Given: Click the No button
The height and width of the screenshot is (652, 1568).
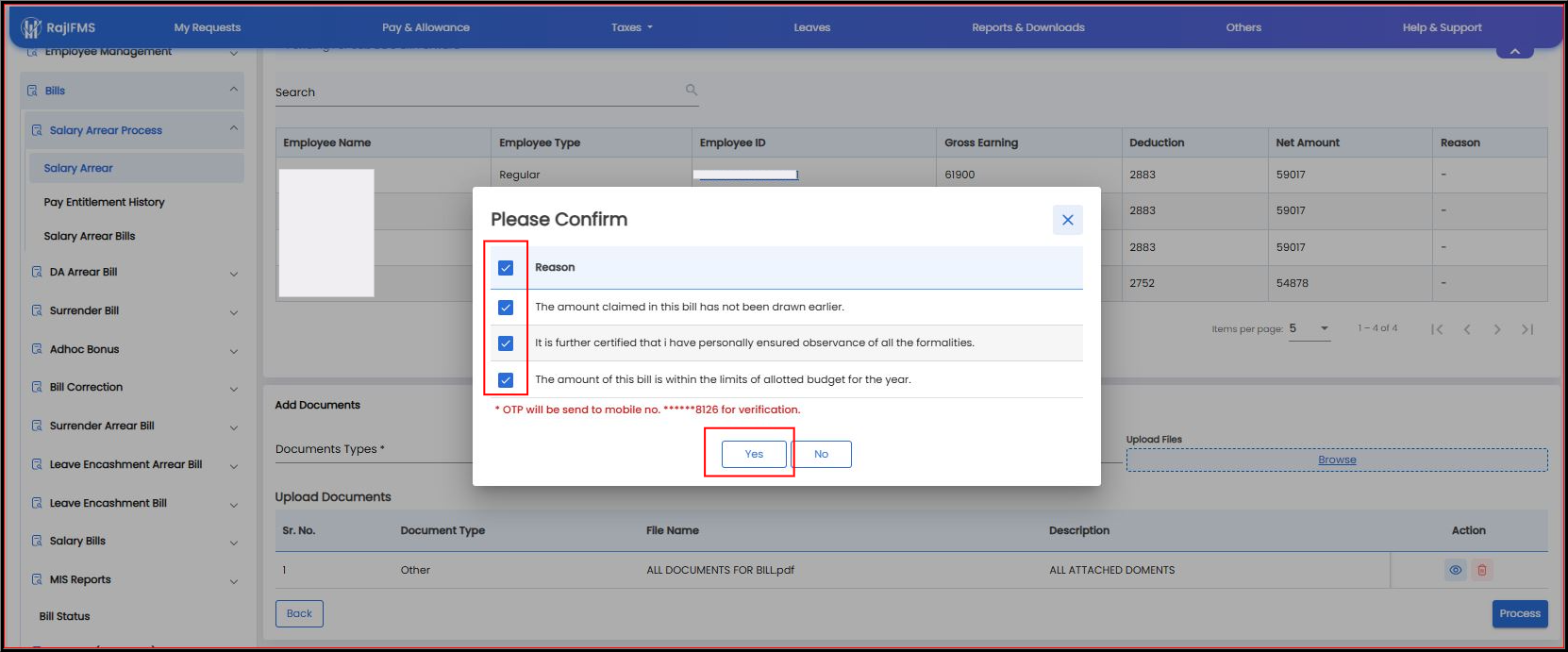Looking at the screenshot, I should (x=821, y=454).
